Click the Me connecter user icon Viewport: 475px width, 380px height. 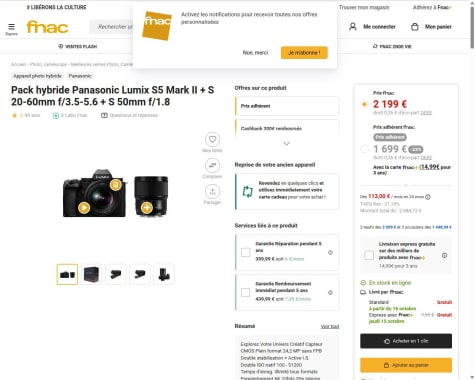click(x=353, y=27)
